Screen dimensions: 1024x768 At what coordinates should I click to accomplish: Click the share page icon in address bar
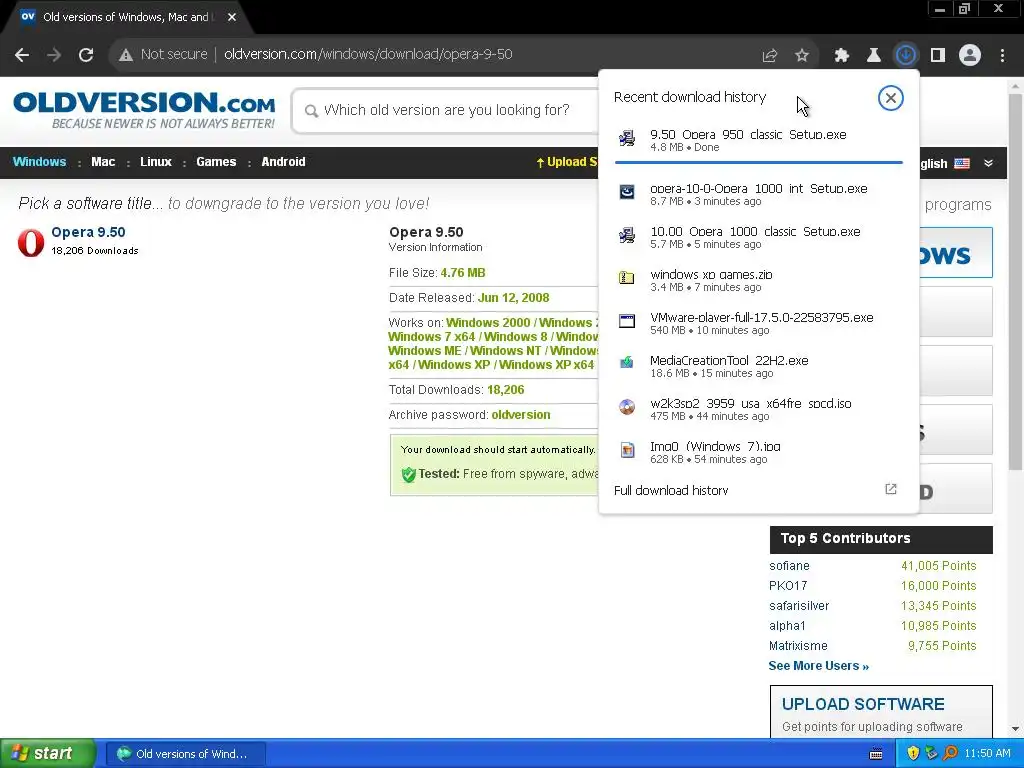click(770, 56)
